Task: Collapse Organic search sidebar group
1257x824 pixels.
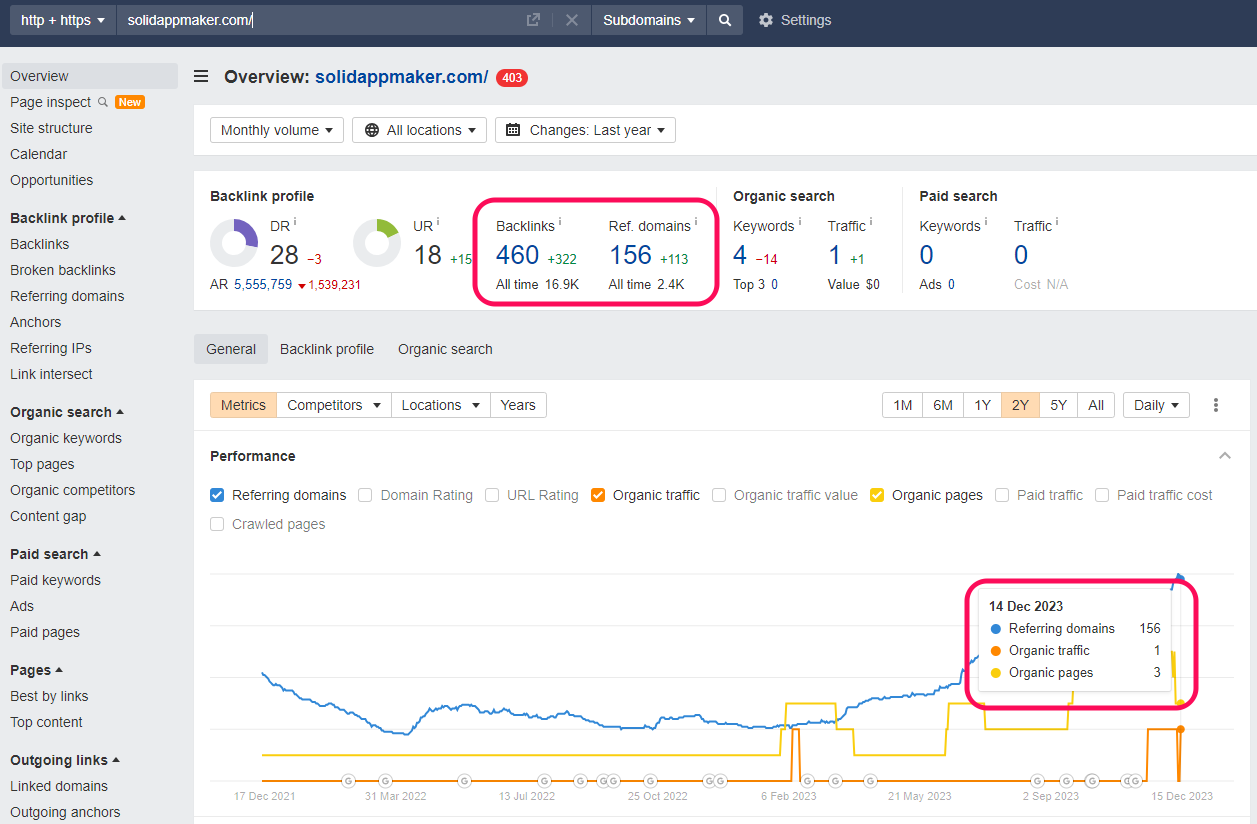Action: click(67, 412)
